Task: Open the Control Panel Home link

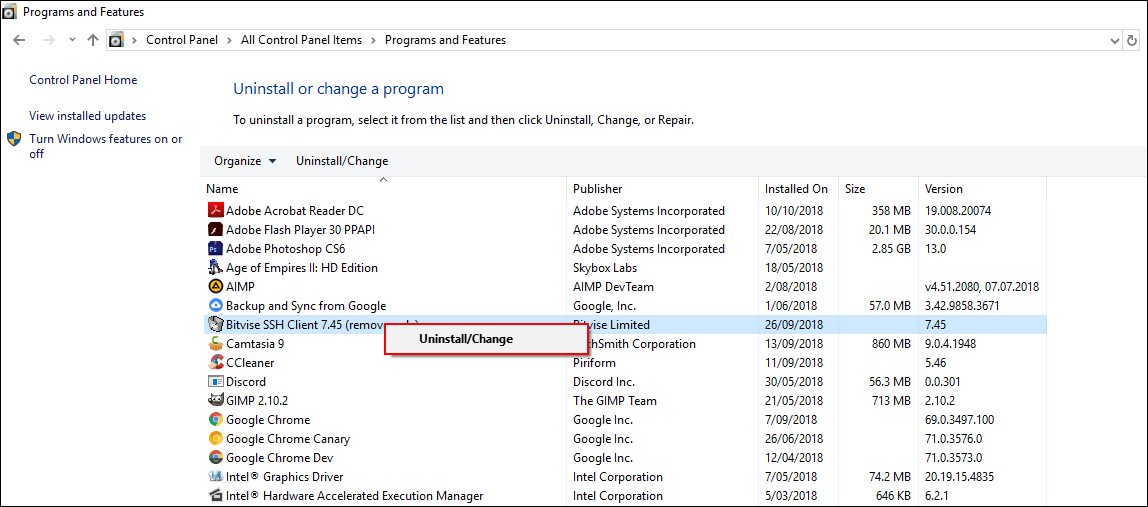Action: click(x=83, y=80)
